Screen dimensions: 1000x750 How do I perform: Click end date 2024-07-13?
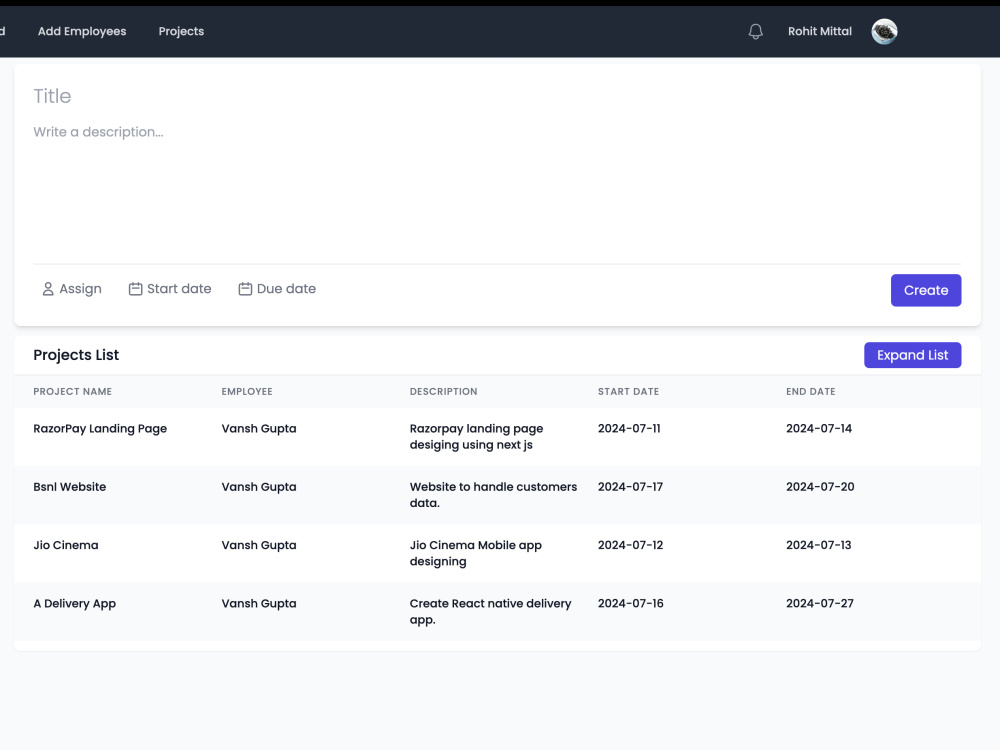pyautogui.click(x=819, y=545)
